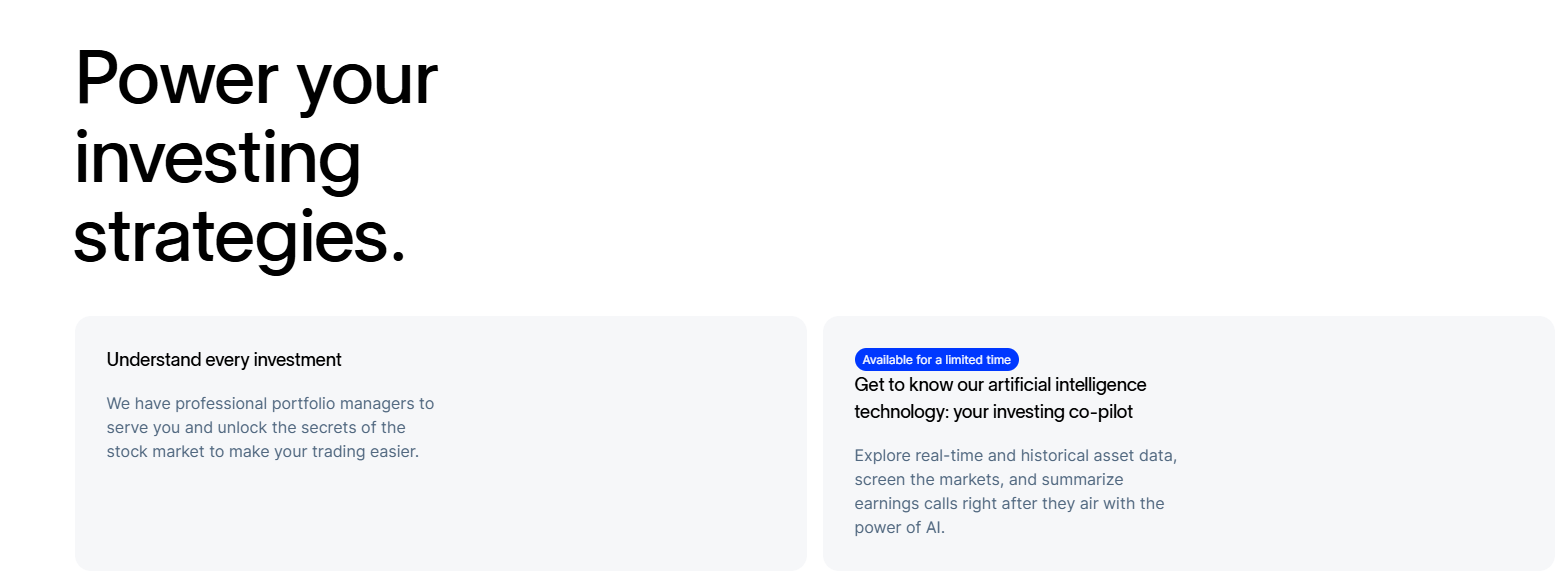This screenshot has width=1565, height=583.
Task: Click the word 'investing' in the headline
Action: tap(218, 157)
